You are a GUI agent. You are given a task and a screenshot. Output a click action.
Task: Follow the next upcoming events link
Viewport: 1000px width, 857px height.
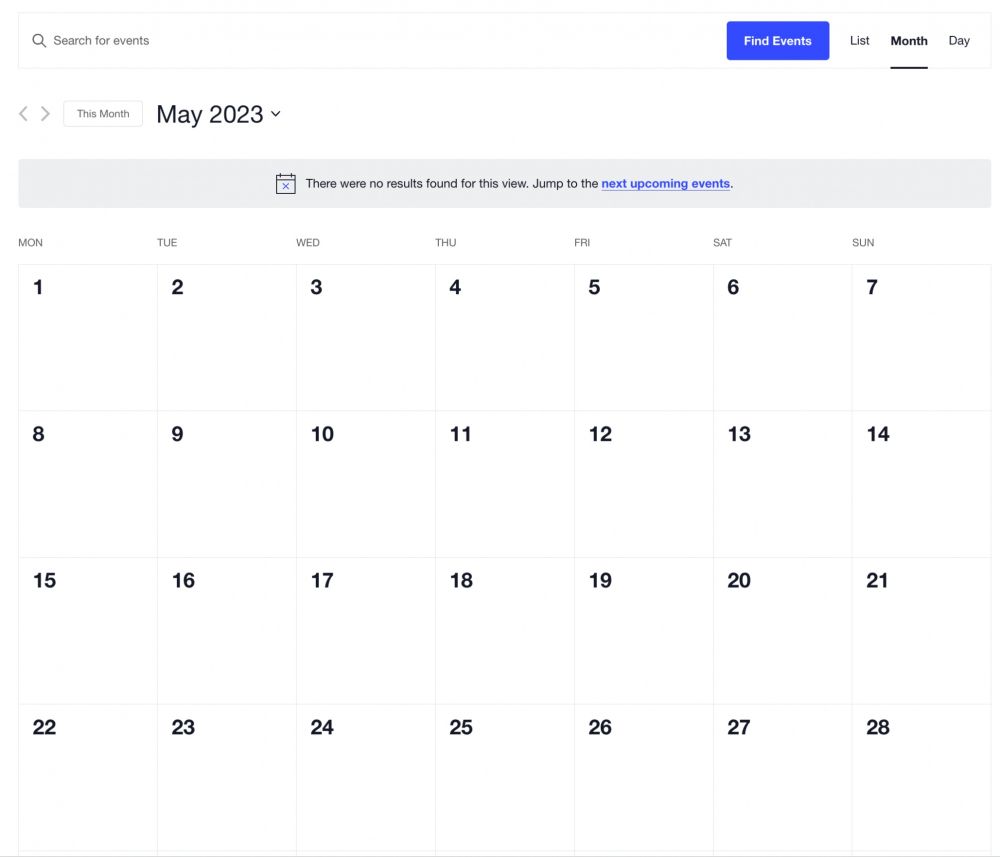[x=665, y=184]
